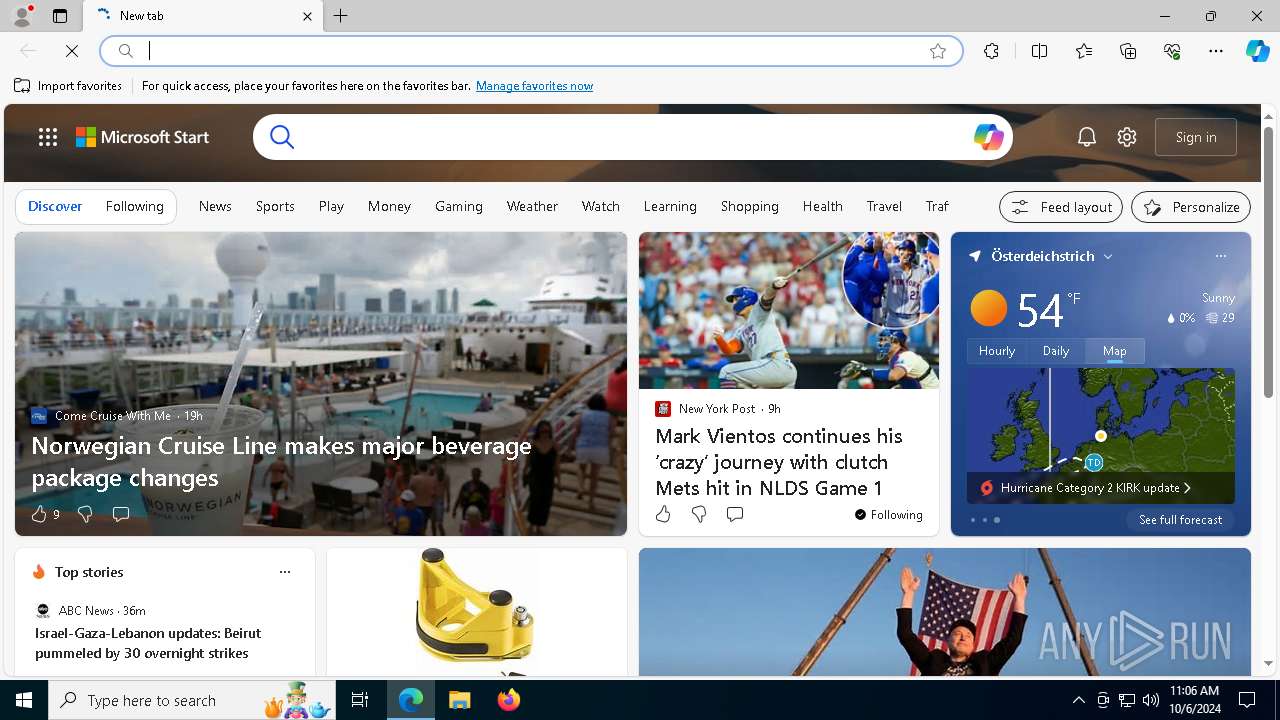The width and height of the screenshot is (1280, 720).
Task: Open page settings gear
Action: pyautogui.click(x=1127, y=137)
